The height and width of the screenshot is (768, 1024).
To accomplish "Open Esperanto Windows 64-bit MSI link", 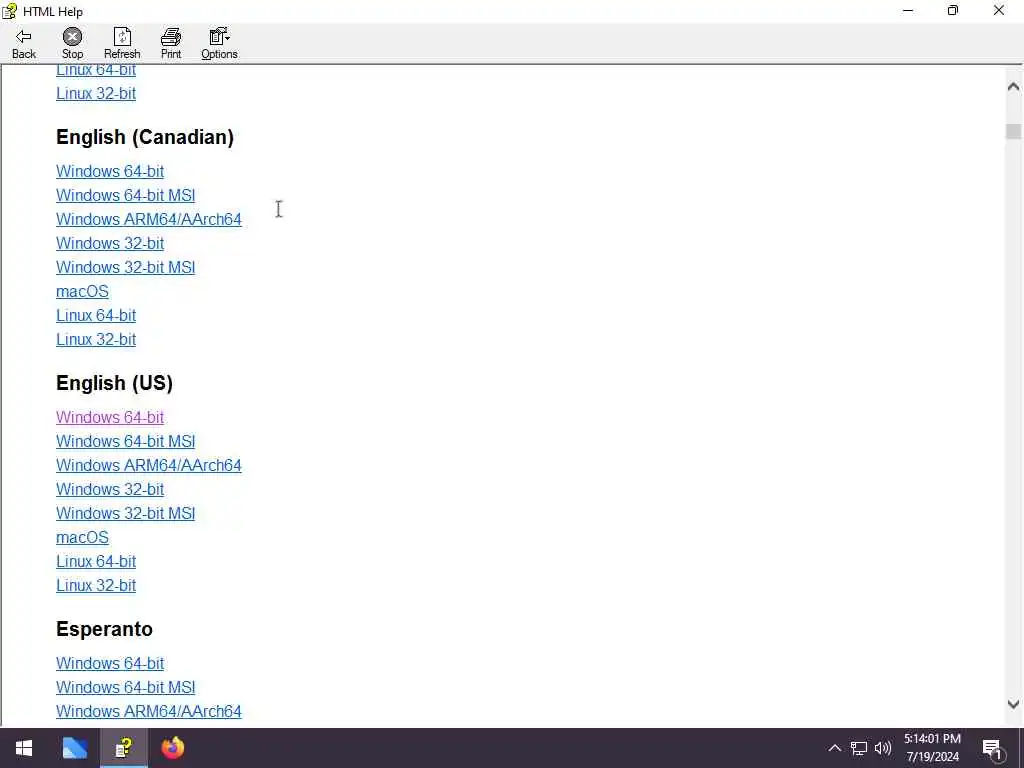I will click(x=125, y=687).
